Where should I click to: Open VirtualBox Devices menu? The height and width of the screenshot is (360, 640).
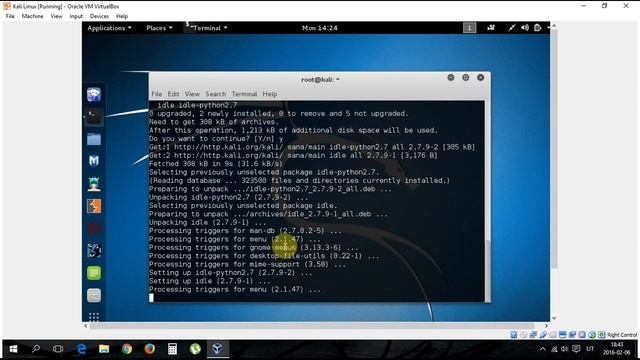pyautogui.click(x=99, y=16)
